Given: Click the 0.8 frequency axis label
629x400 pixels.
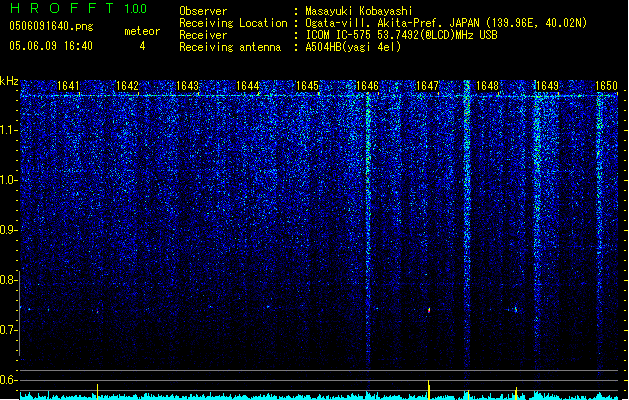Looking at the screenshot, I should (x=9, y=280).
